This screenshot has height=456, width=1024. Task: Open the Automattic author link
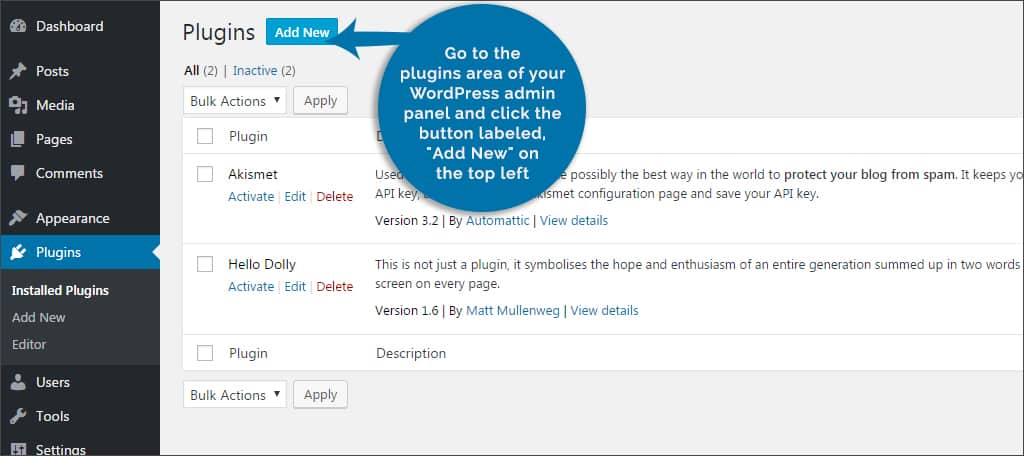498,221
